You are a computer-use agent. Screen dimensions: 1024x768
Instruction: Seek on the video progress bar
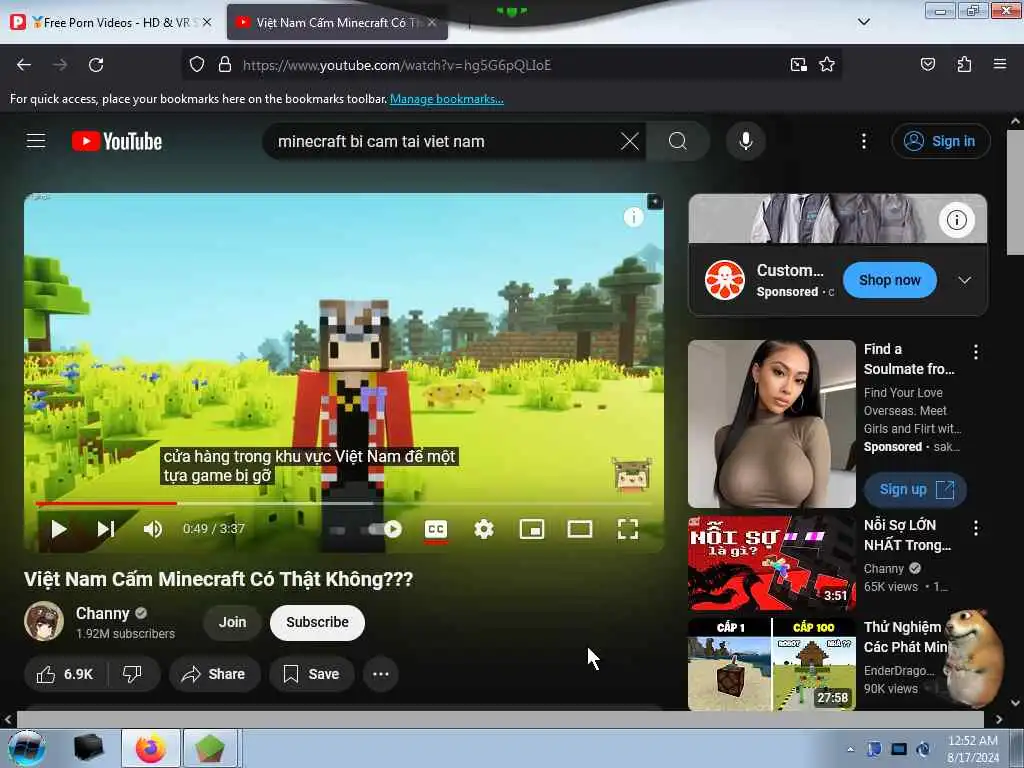(x=344, y=504)
